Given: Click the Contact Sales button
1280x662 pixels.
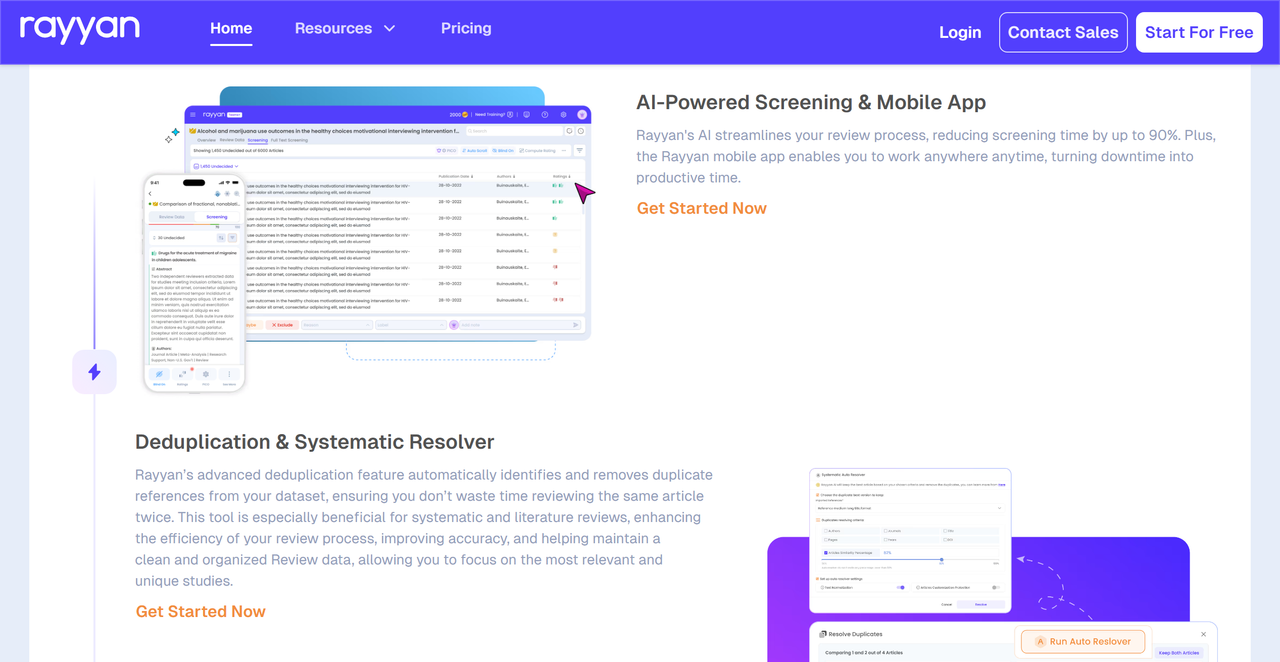Looking at the screenshot, I should coord(1063,32).
